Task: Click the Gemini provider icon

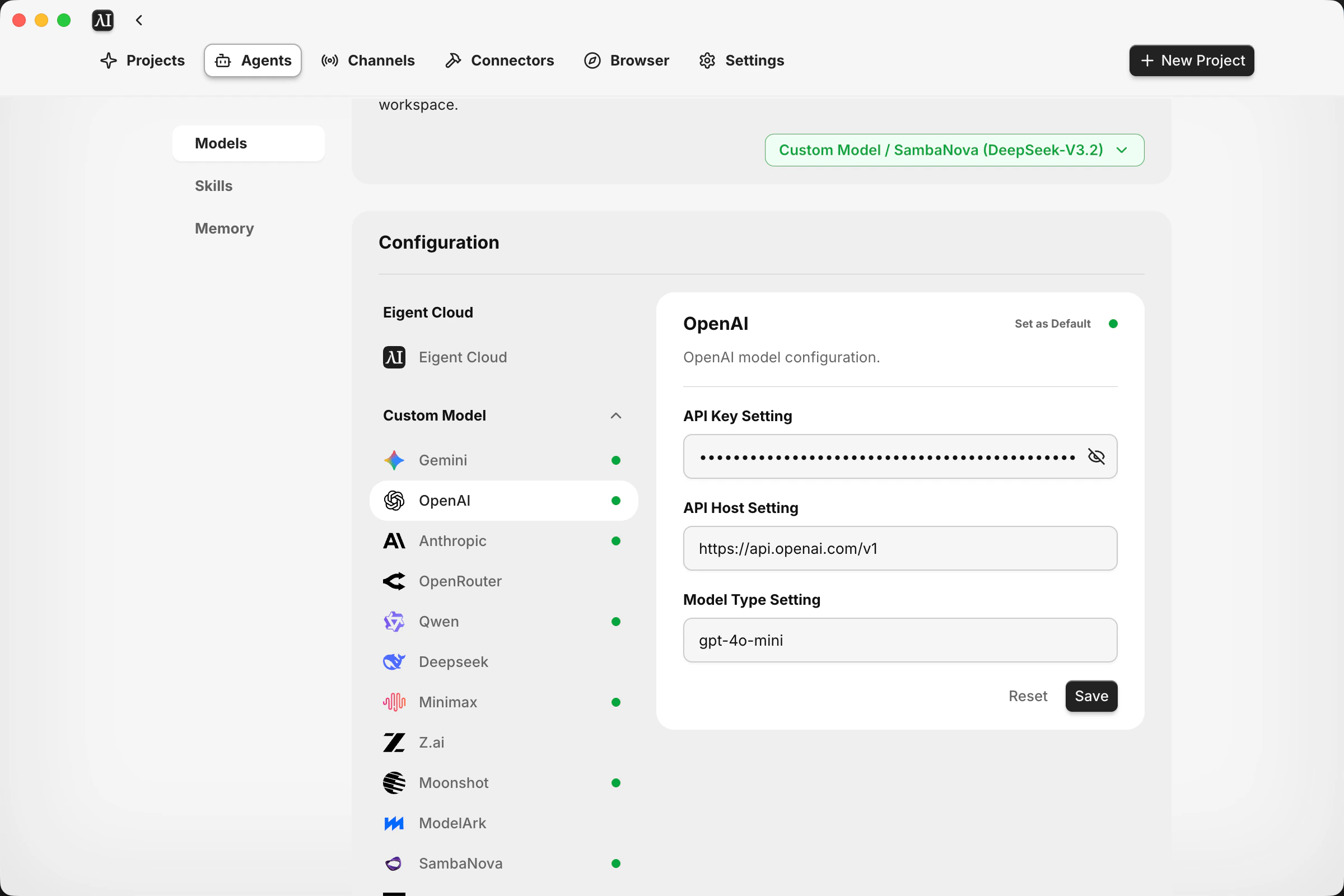Action: (394, 460)
